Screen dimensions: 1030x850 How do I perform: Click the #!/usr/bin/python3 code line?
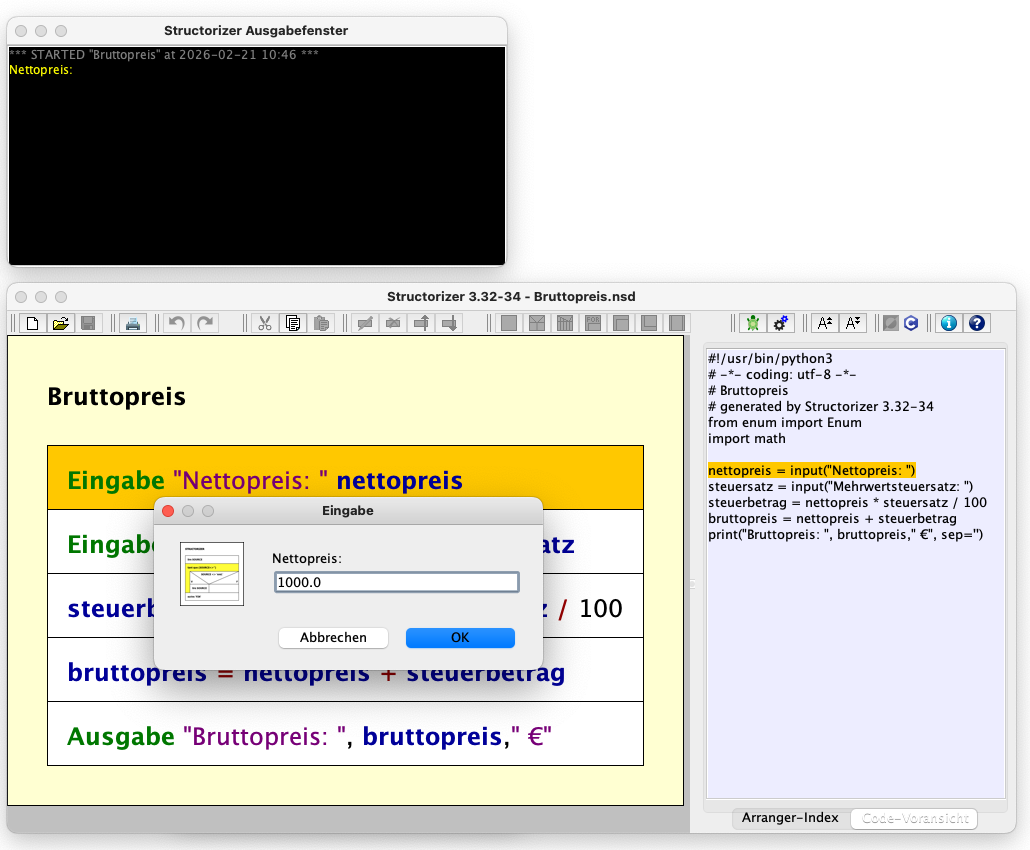770,359
